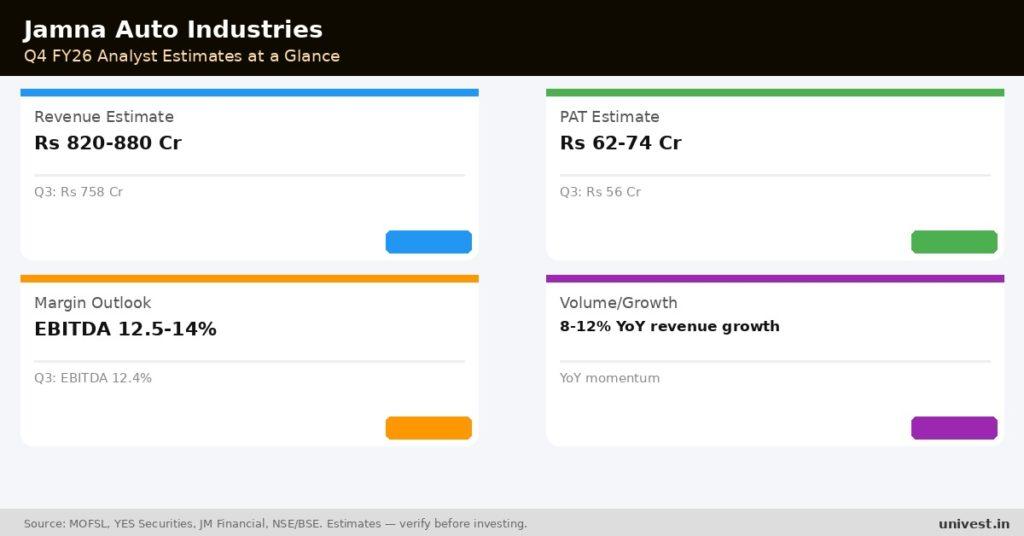Click the Rs 820-880 Cr value
Image resolution: width=1024 pixels, height=536 pixels.
pos(108,142)
